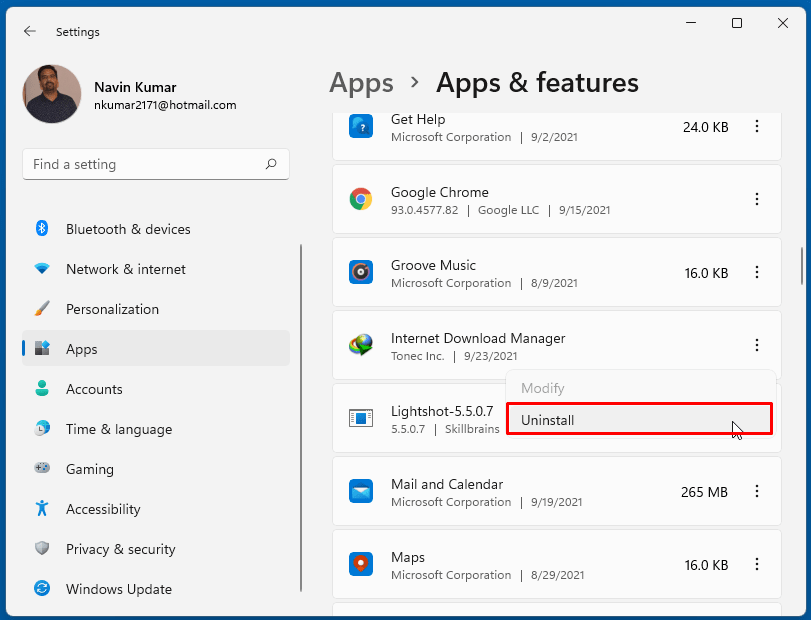Click the Gaming controller icon
Screen dimensions: 811x620
(42, 467)
